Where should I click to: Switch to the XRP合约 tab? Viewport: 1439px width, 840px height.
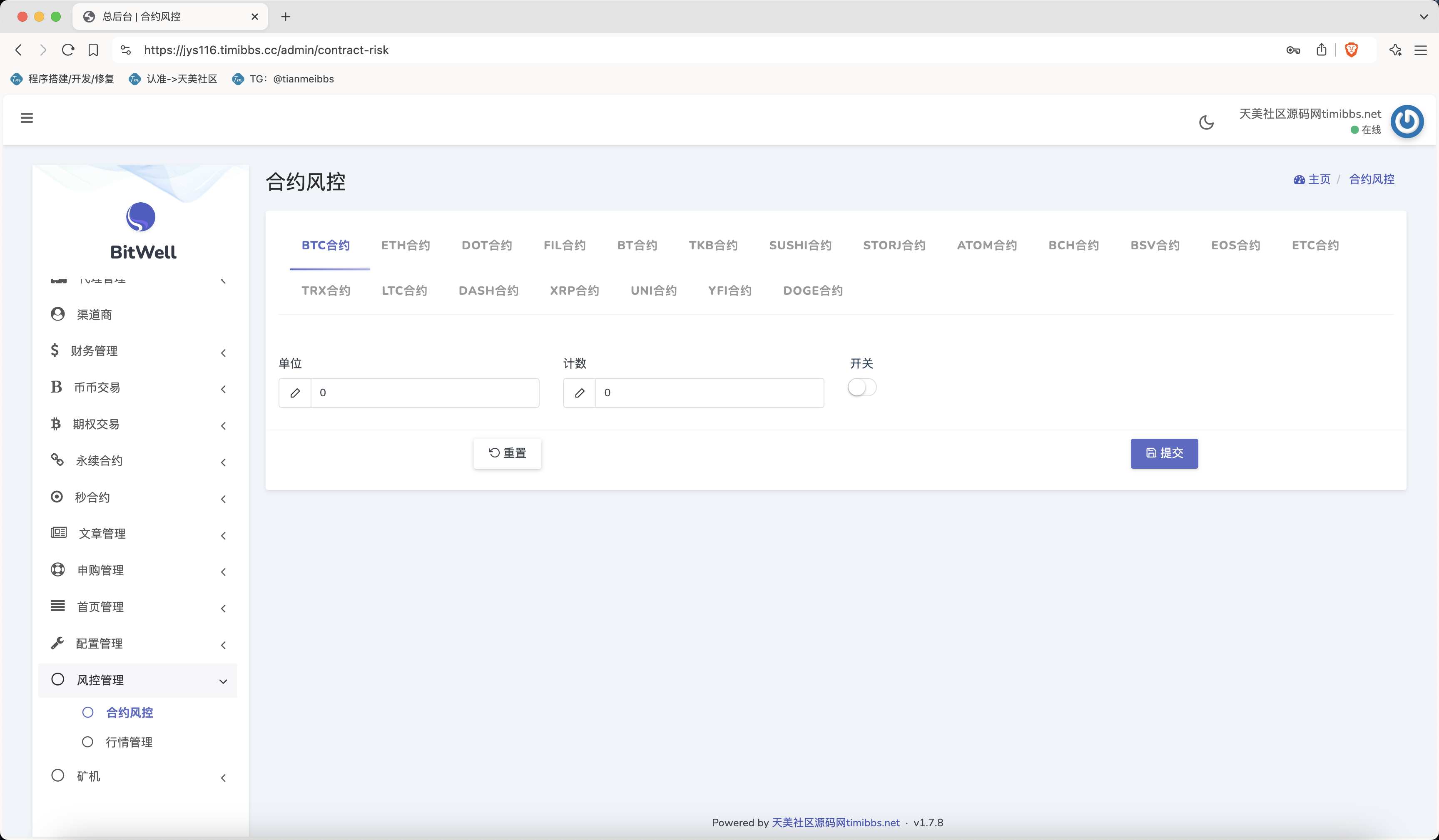click(x=574, y=291)
